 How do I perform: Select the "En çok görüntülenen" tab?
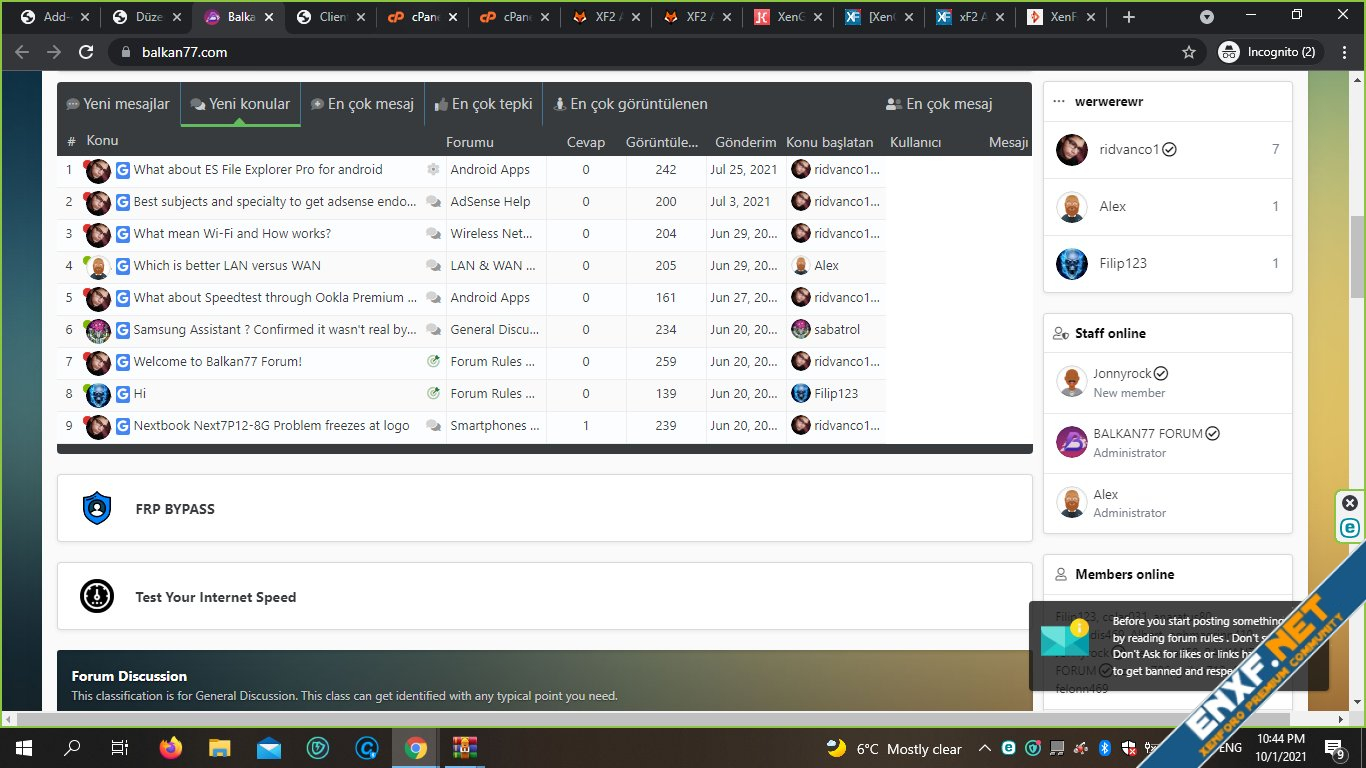(x=630, y=104)
